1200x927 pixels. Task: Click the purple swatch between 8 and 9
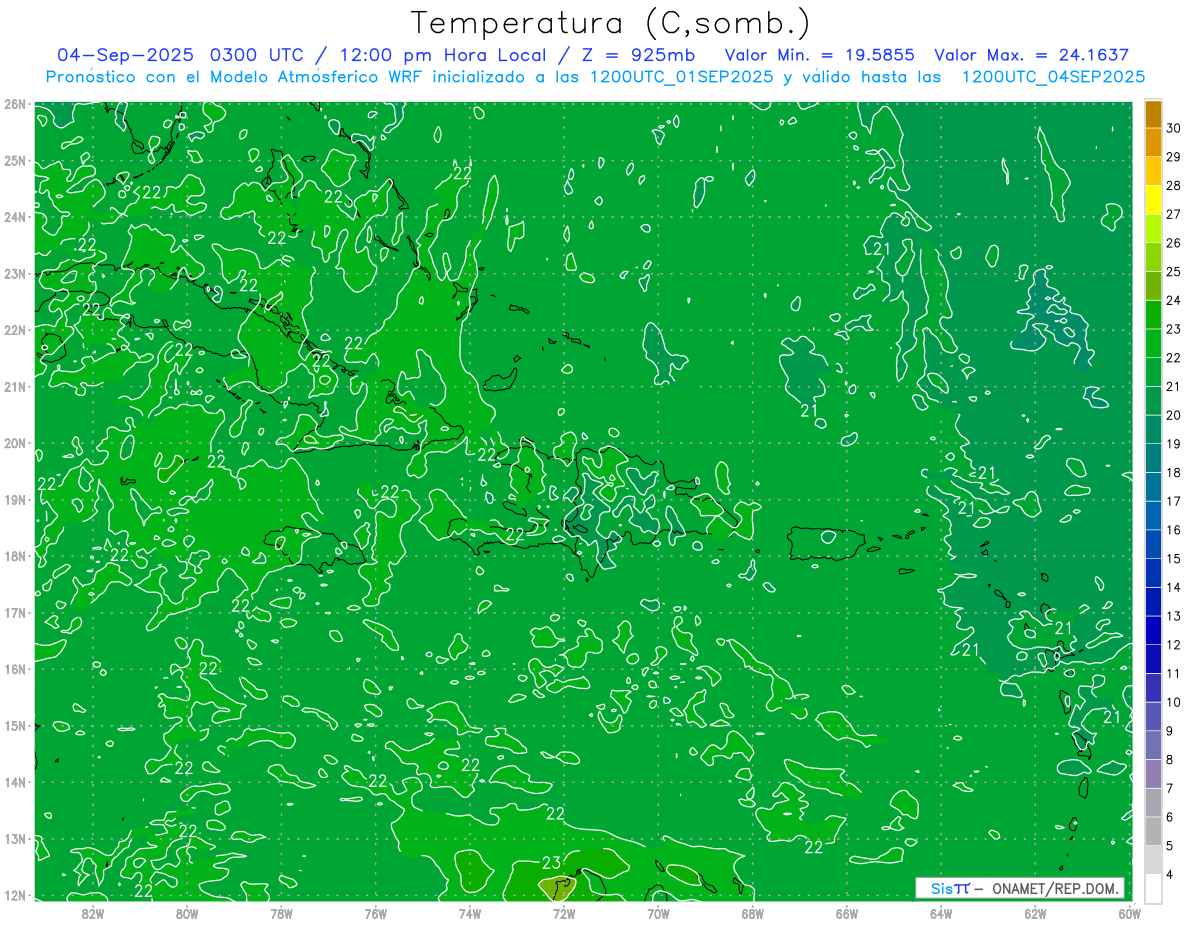pyautogui.click(x=1153, y=746)
